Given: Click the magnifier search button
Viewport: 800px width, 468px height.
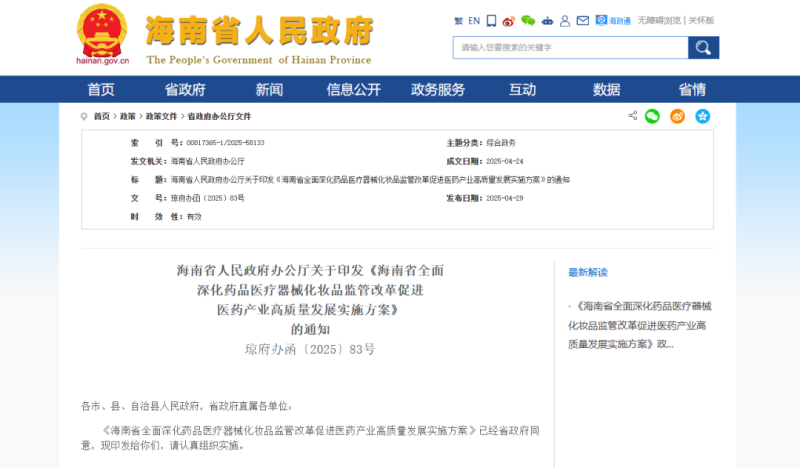Looking at the screenshot, I should point(703,47).
